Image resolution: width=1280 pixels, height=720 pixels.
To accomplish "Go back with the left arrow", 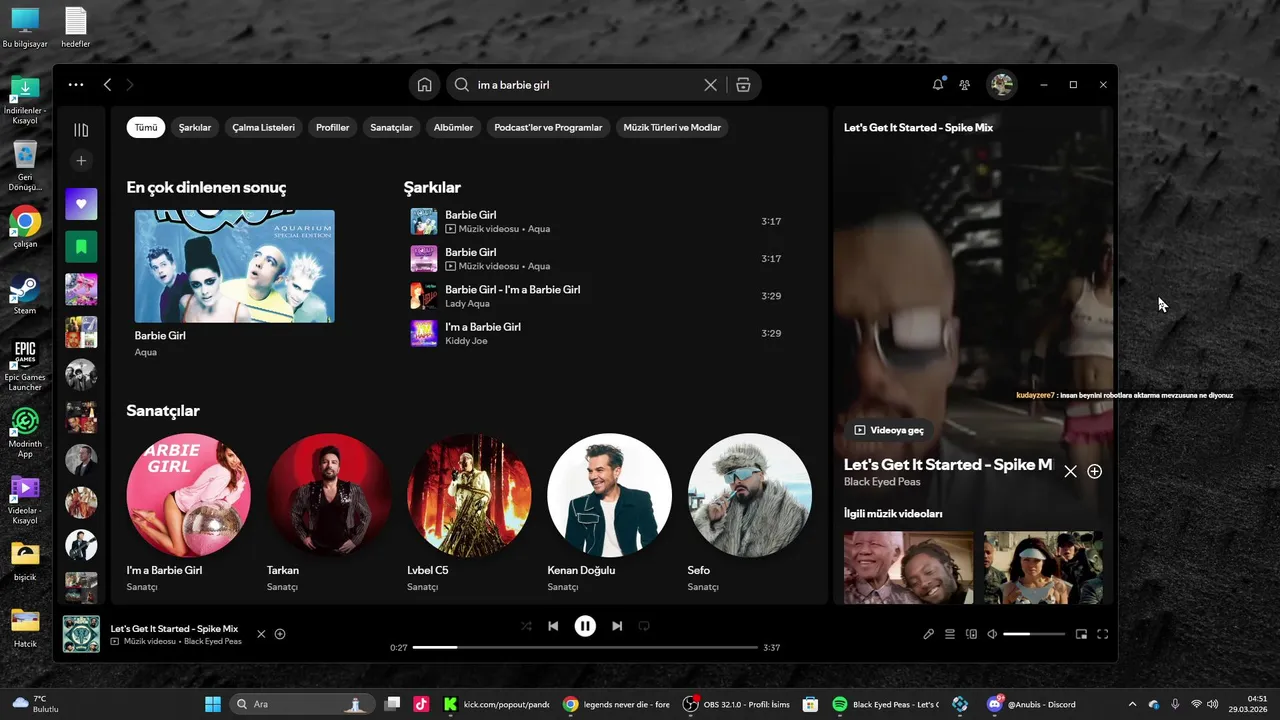I will [x=107, y=85].
